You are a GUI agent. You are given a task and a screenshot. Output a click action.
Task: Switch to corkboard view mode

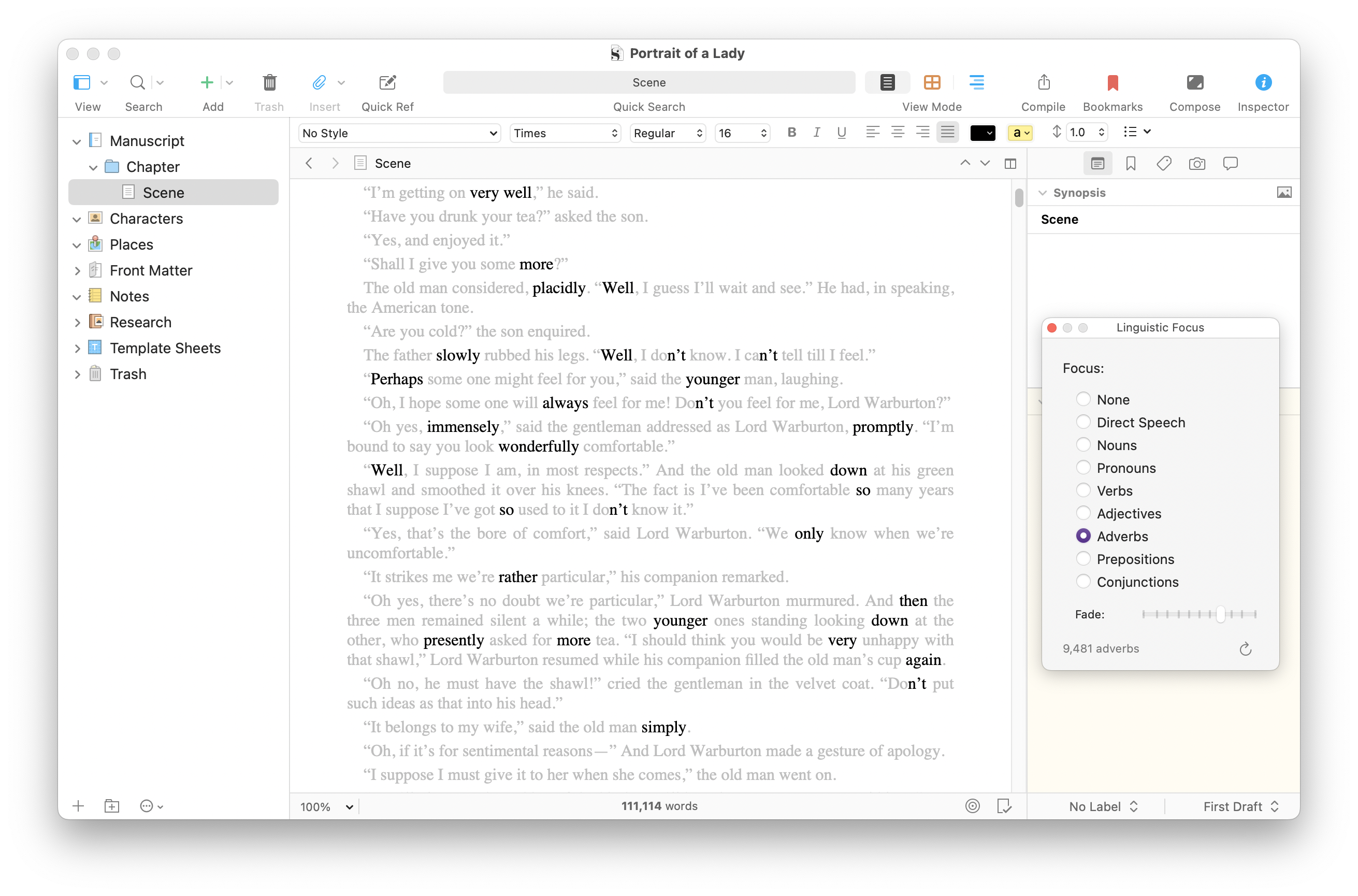point(931,83)
